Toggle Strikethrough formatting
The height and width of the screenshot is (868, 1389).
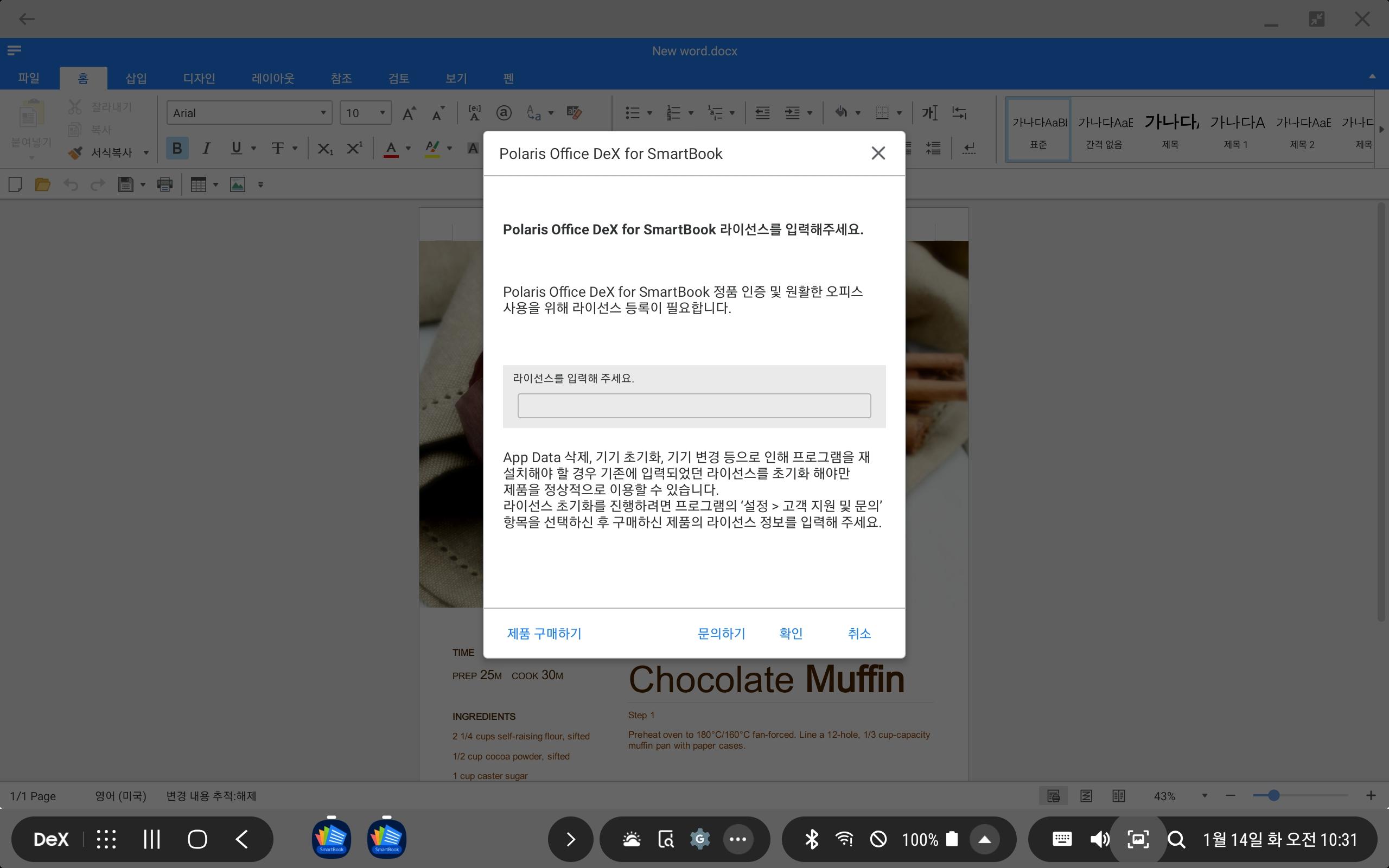pos(277,149)
